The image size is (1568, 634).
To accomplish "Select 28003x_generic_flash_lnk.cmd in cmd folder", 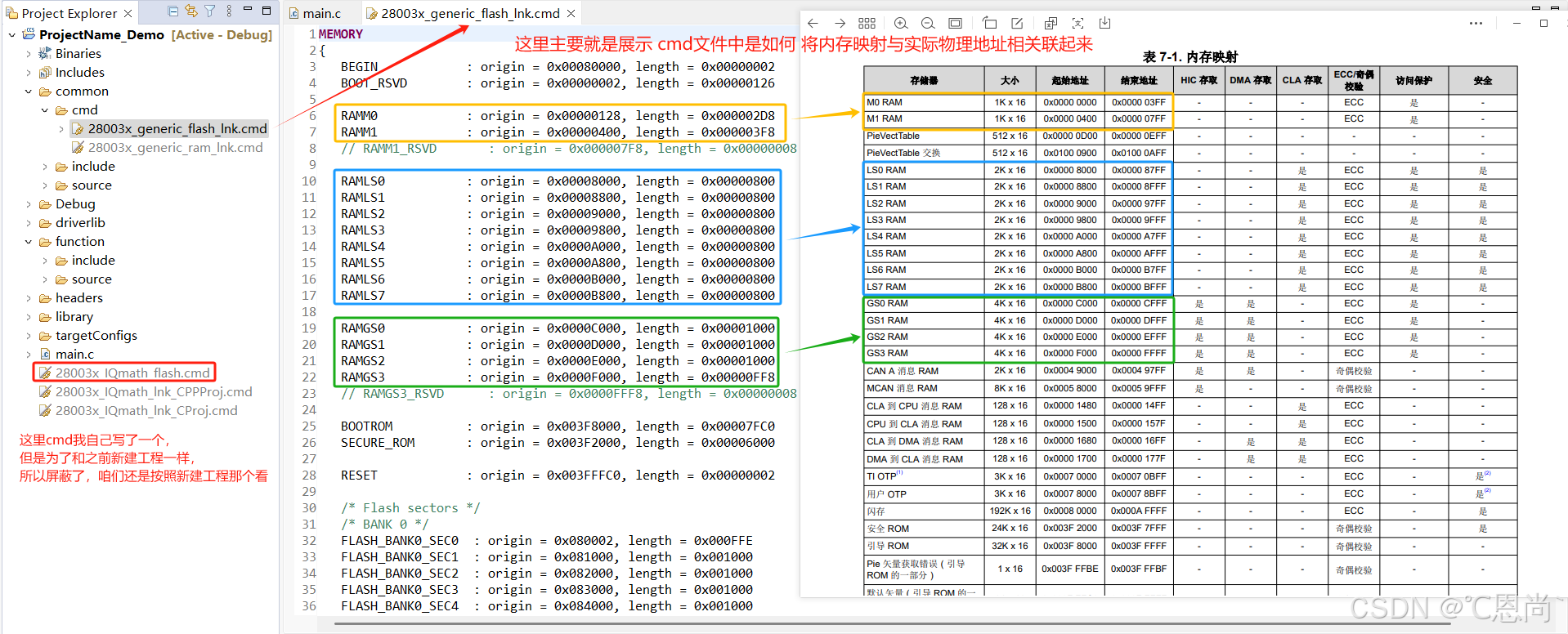I will [177, 129].
